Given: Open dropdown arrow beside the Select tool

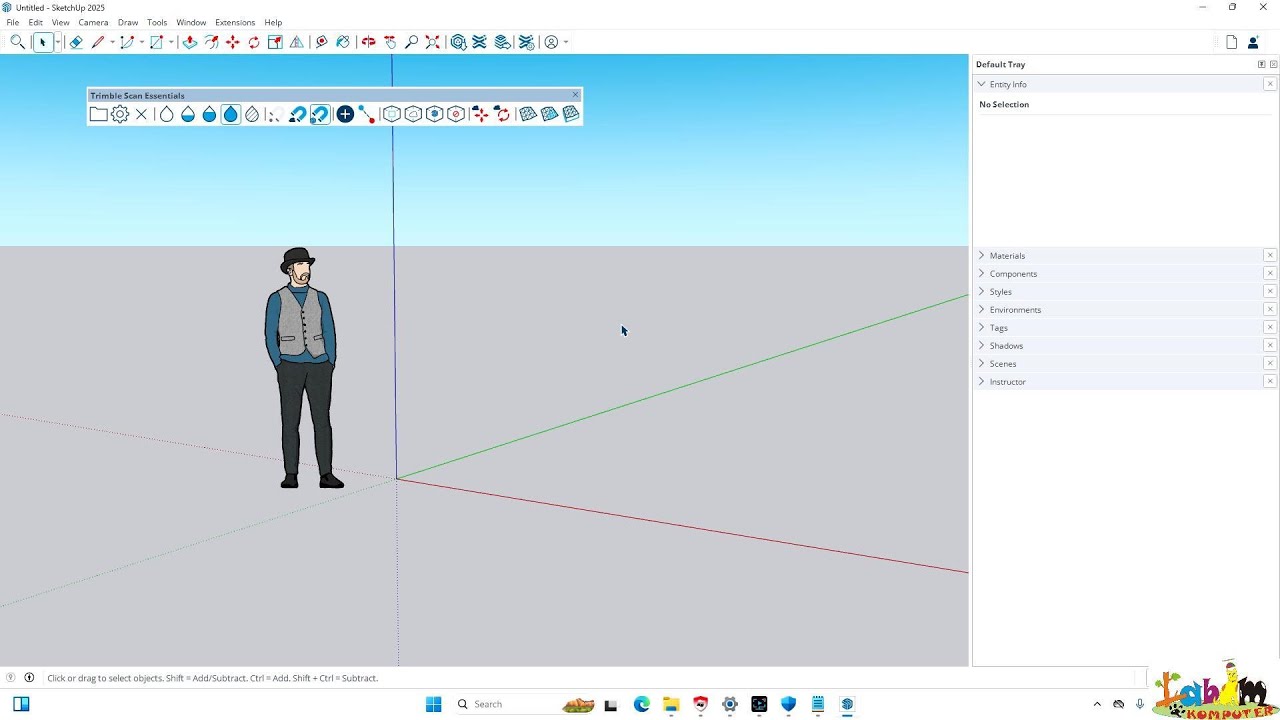Looking at the screenshot, I should coord(57,42).
